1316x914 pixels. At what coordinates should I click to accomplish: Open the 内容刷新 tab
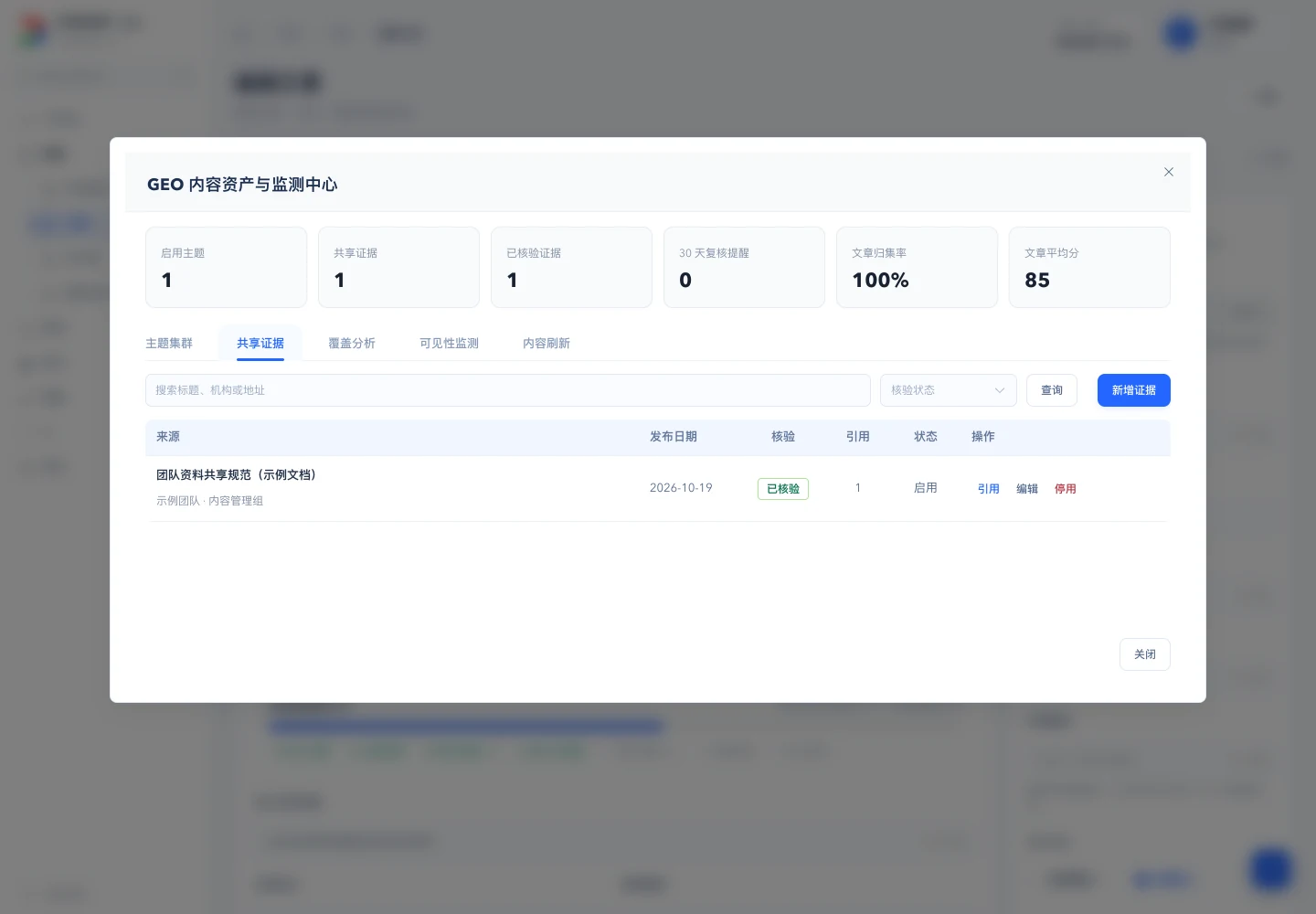tap(547, 344)
